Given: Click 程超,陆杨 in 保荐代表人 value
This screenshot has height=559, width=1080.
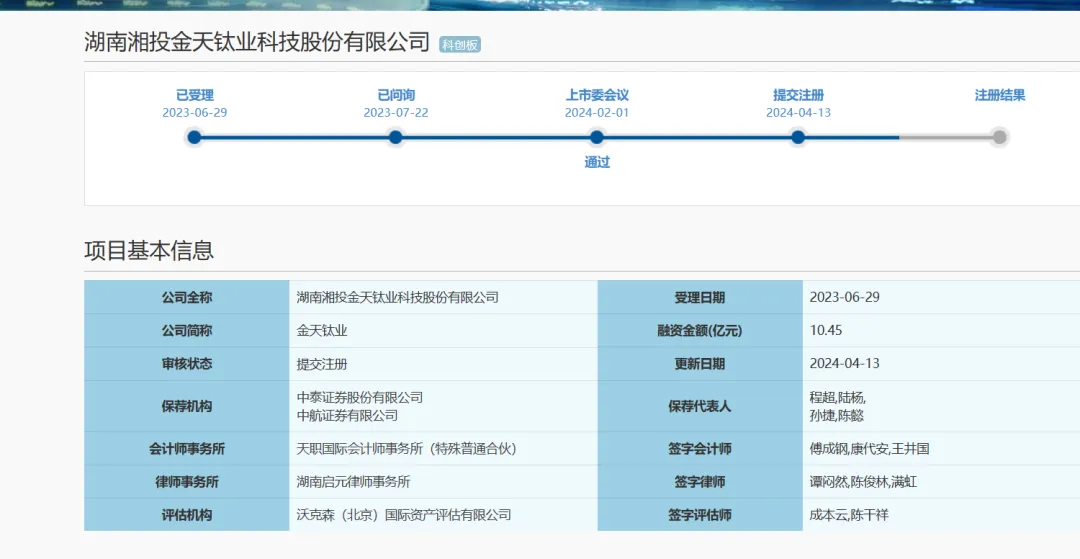Looking at the screenshot, I should (838, 397).
